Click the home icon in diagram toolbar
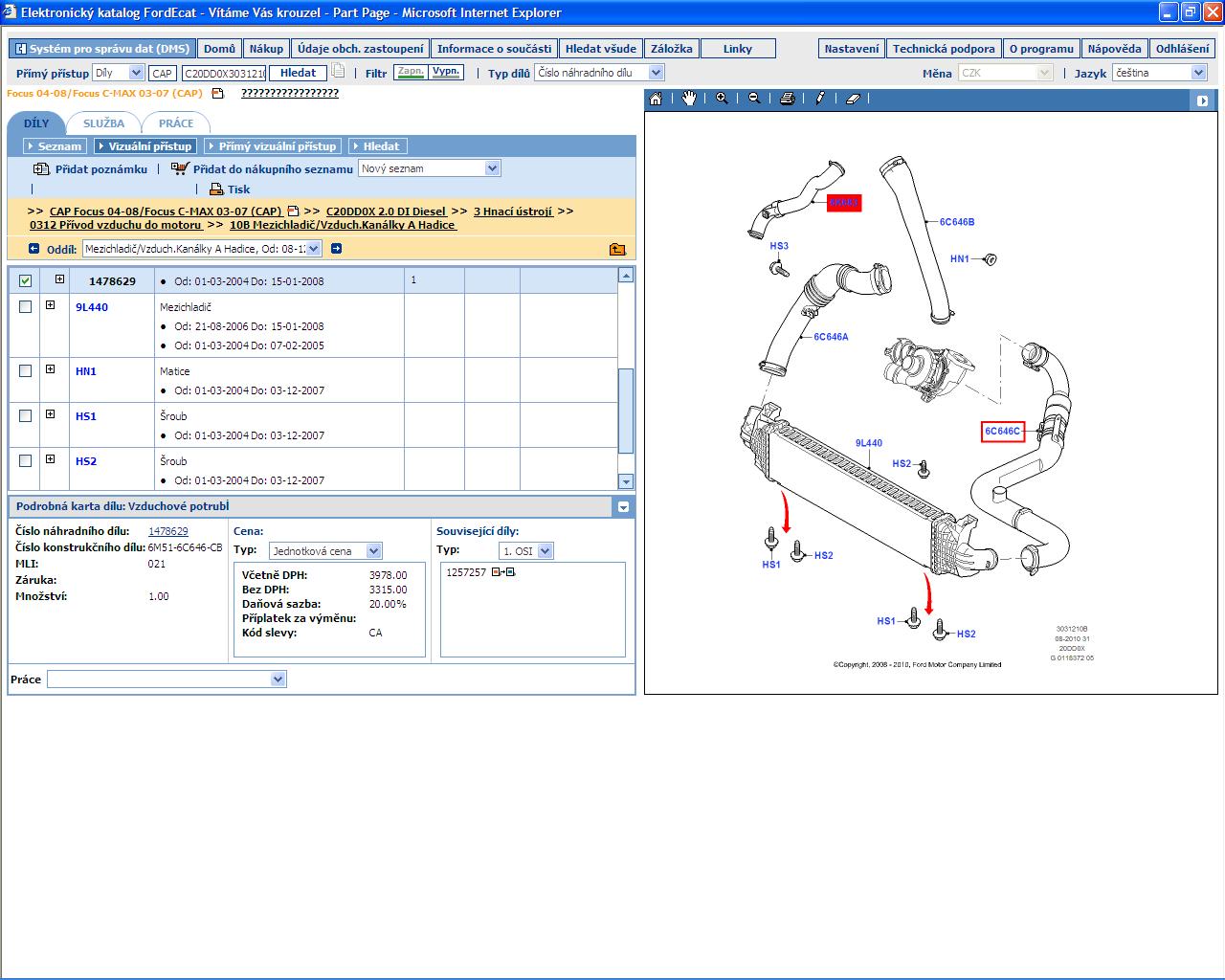Screen dimensions: 1225x980 point(656,99)
